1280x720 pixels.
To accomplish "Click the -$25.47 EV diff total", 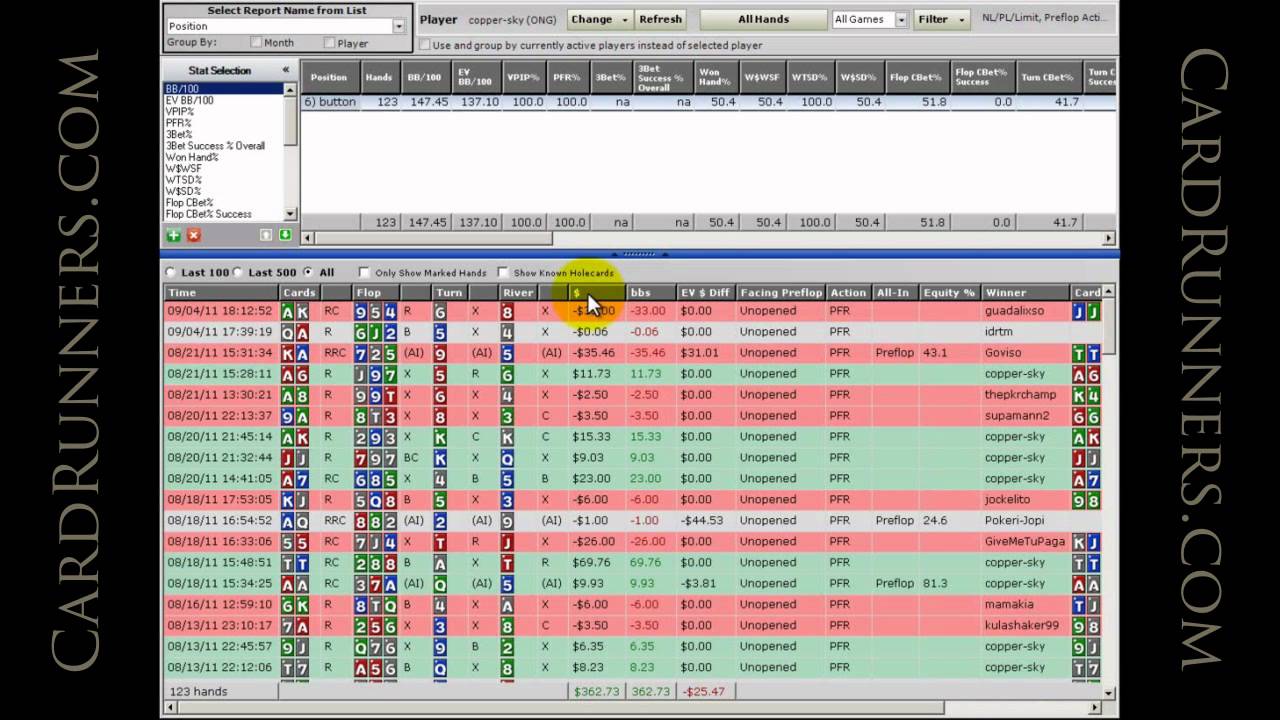I will pyautogui.click(x=704, y=692).
